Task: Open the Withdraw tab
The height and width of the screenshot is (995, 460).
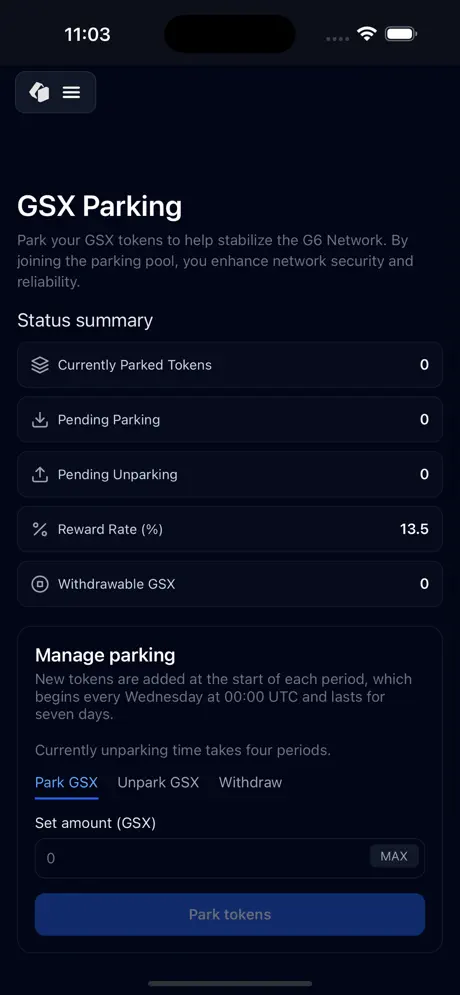Action: (250, 782)
